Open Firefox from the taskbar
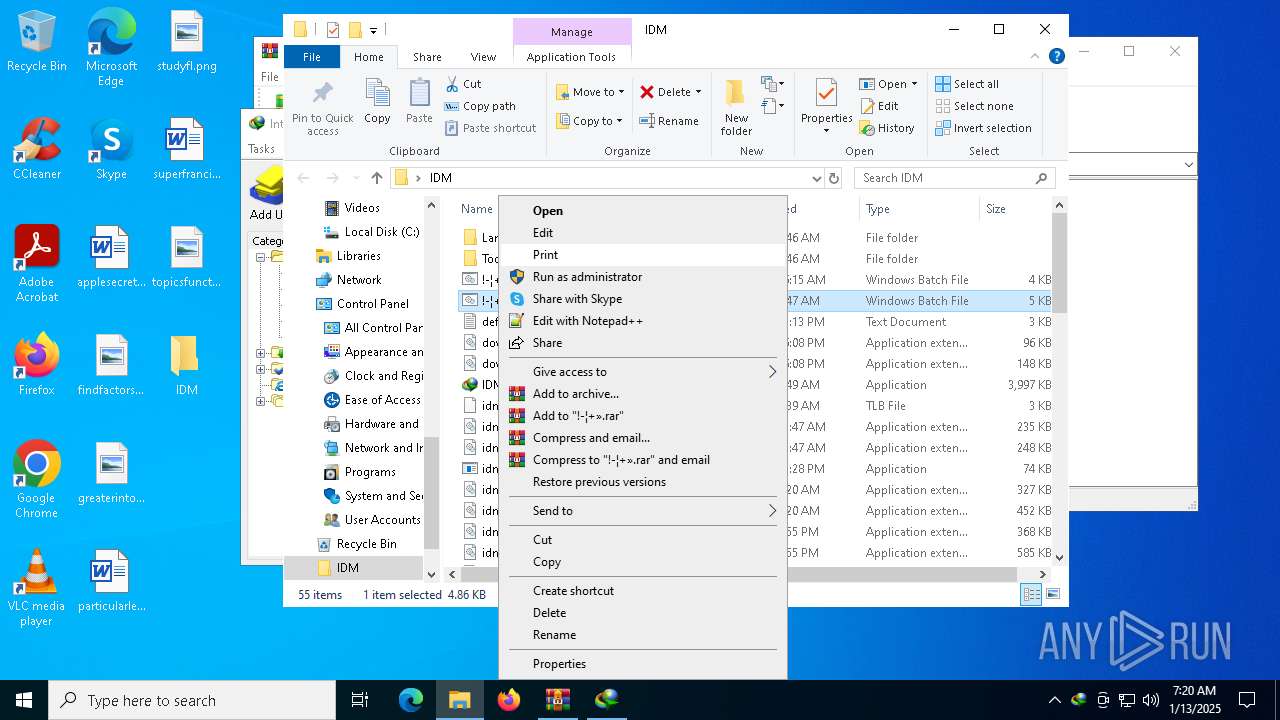The width and height of the screenshot is (1280, 720). (x=509, y=700)
